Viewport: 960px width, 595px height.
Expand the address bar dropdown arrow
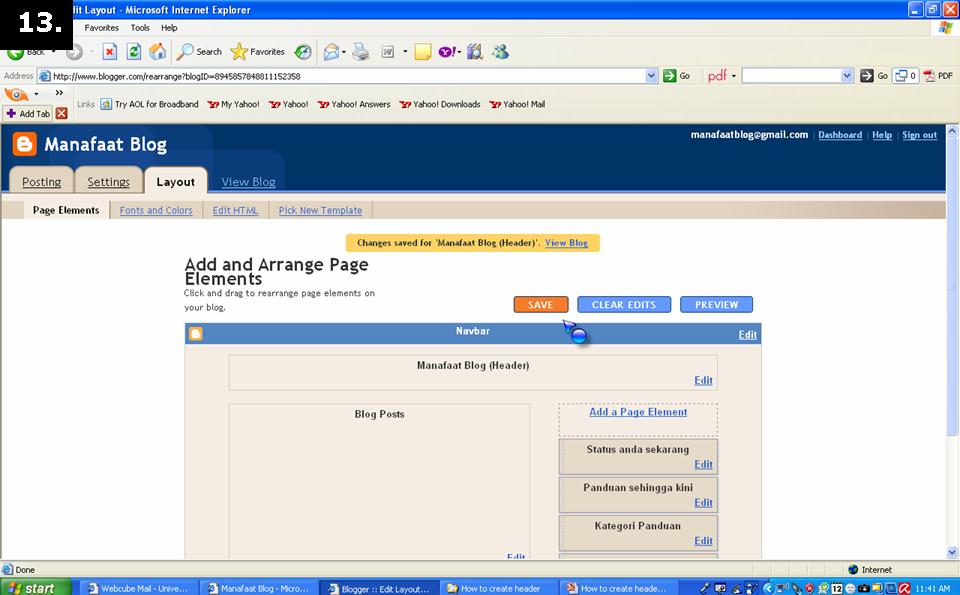[651, 76]
